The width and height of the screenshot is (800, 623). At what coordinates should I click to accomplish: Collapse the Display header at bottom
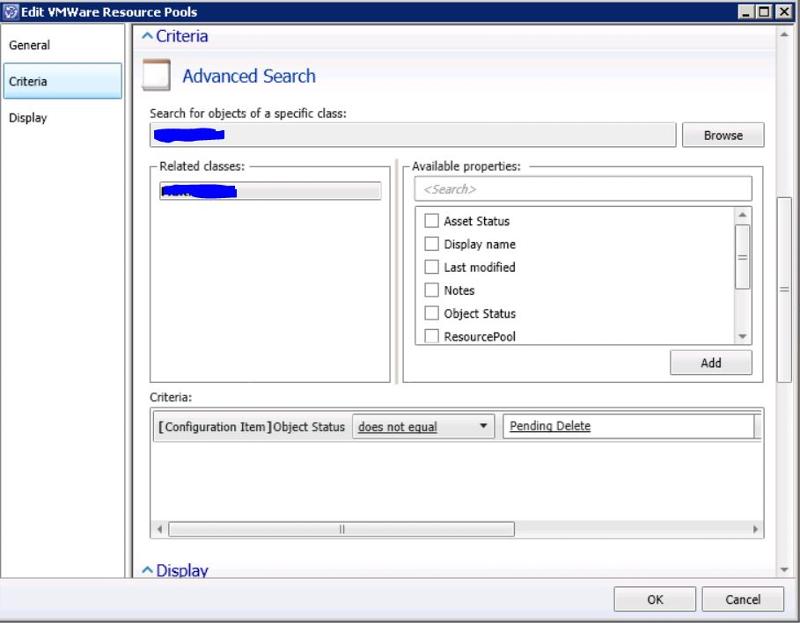147,570
